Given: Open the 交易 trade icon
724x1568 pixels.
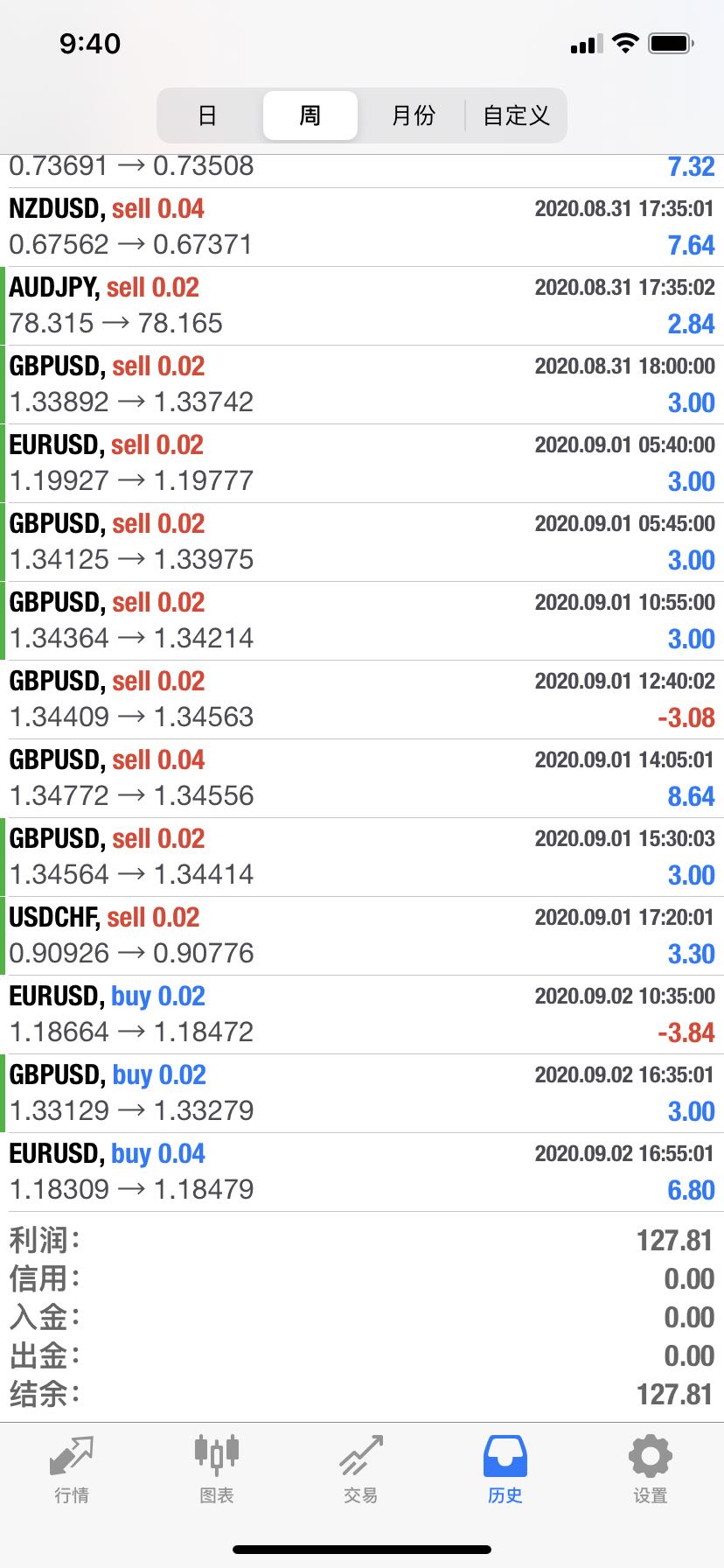Looking at the screenshot, I should pyautogui.click(x=360, y=1457).
